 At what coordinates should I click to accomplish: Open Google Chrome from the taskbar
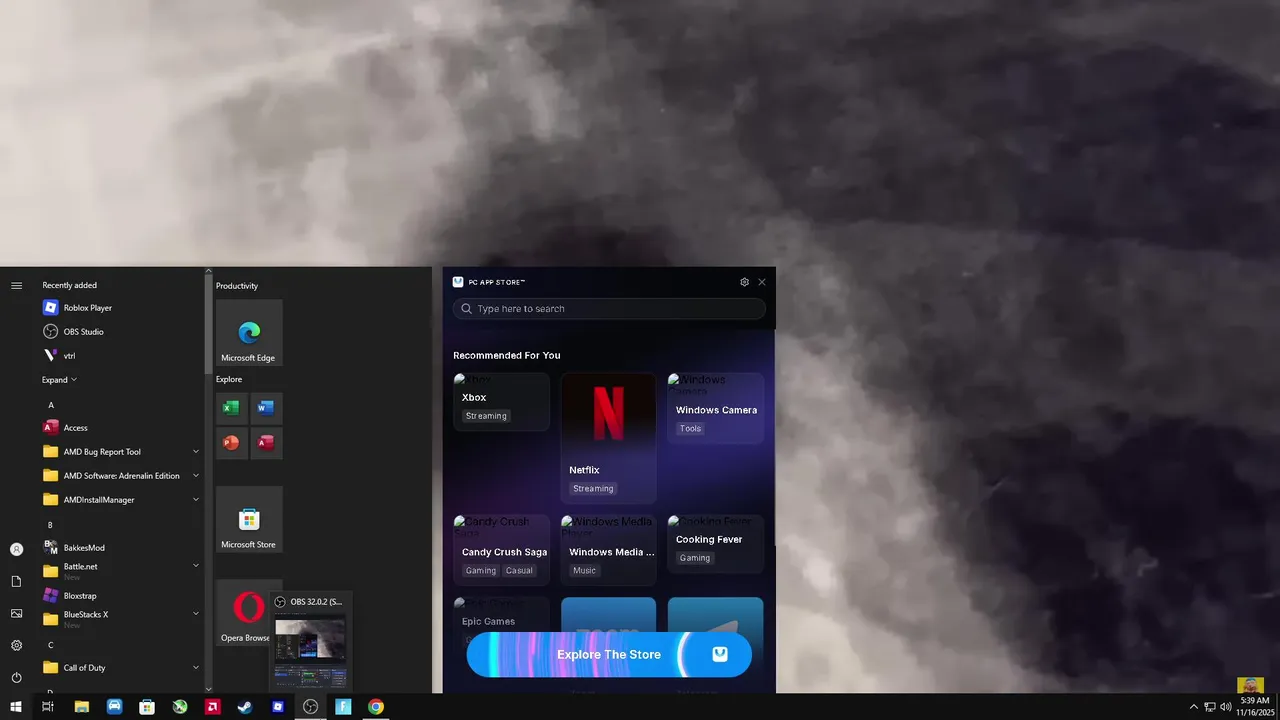[x=376, y=707]
